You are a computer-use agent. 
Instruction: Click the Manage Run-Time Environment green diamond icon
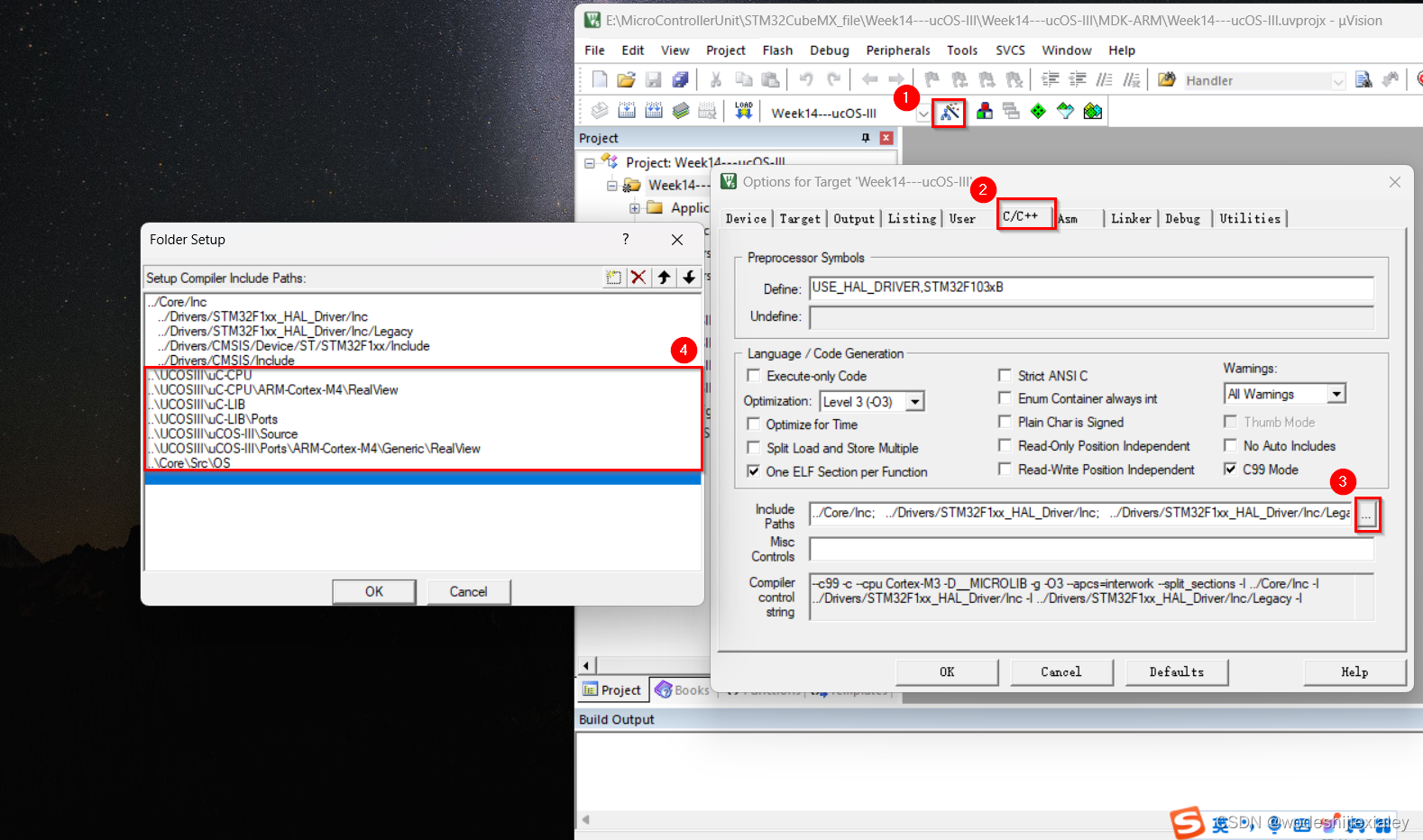1039,111
